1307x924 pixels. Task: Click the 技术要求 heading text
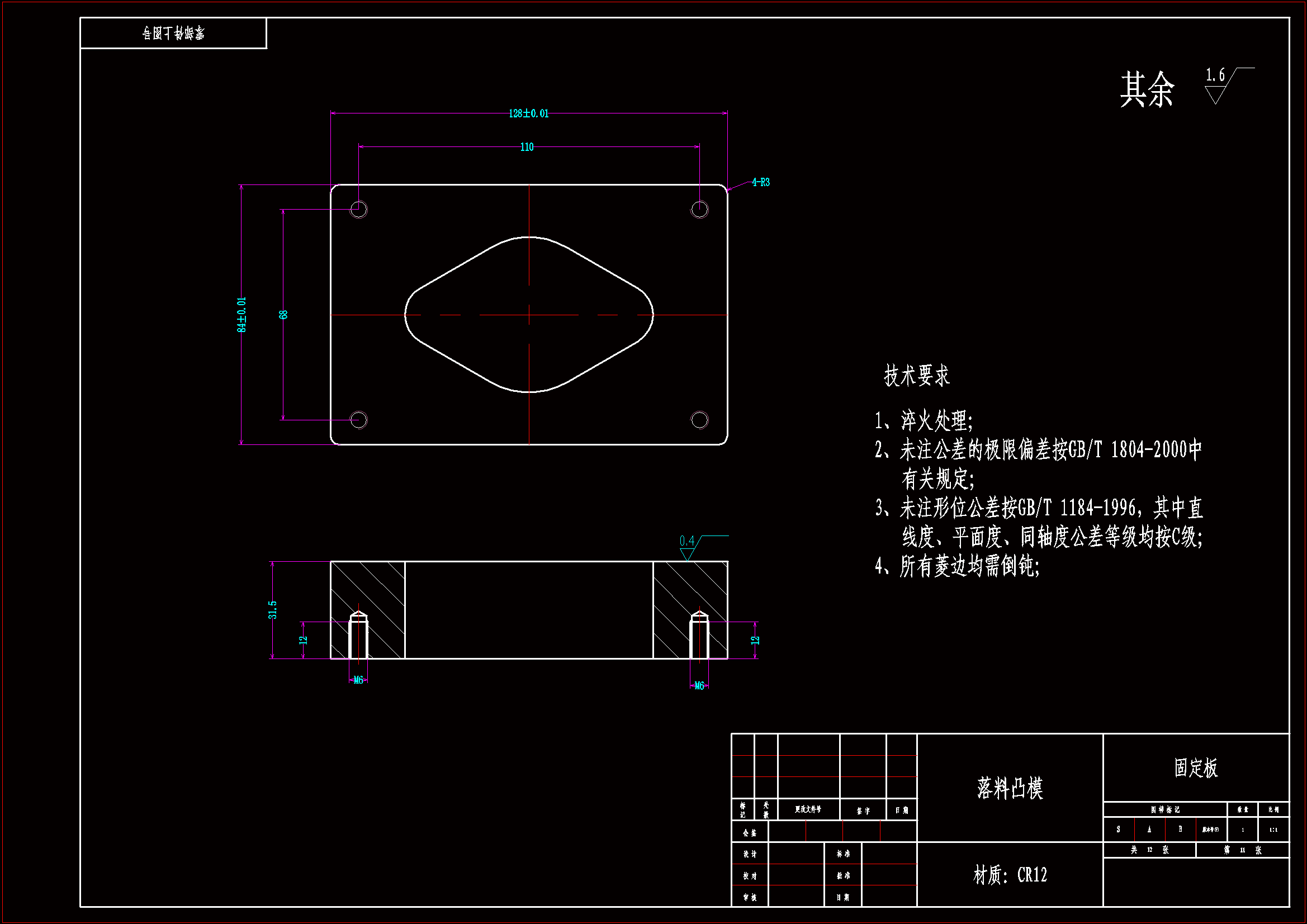point(916,376)
